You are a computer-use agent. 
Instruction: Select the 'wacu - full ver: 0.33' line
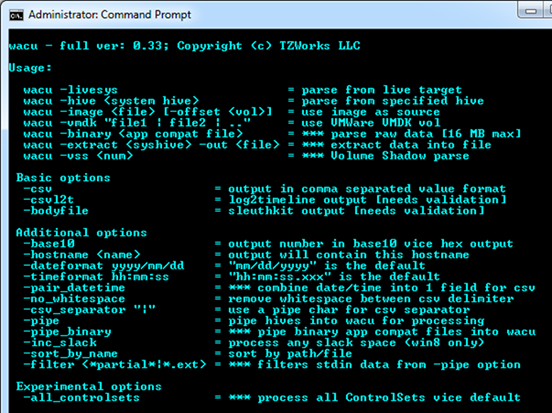point(185,46)
